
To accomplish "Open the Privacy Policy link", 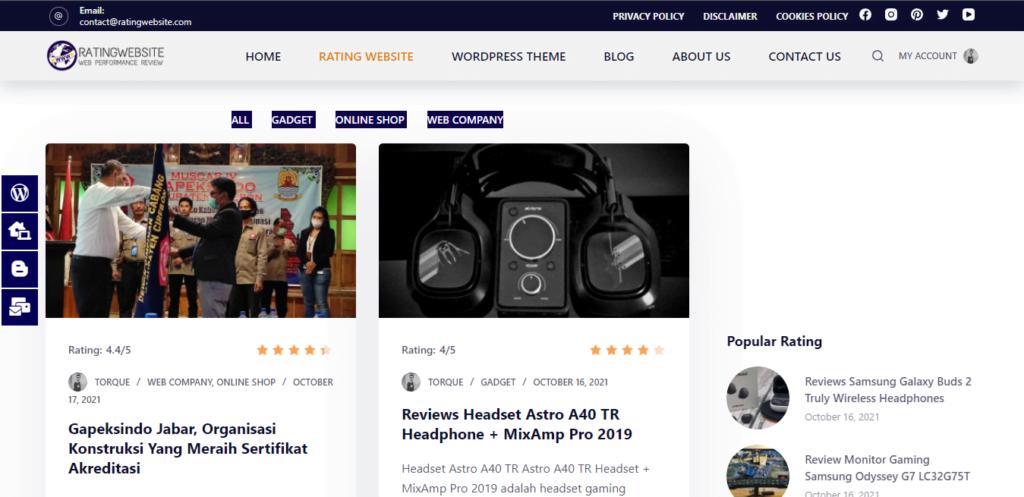I will [x=648, y=16].
